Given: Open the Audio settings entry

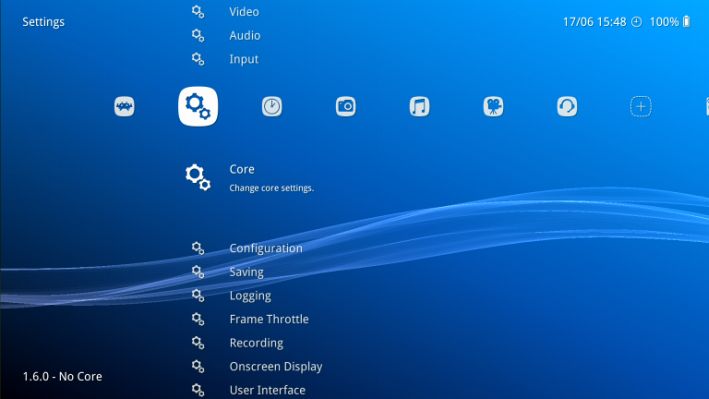Looking at the screenshot, I should [245, 35].
